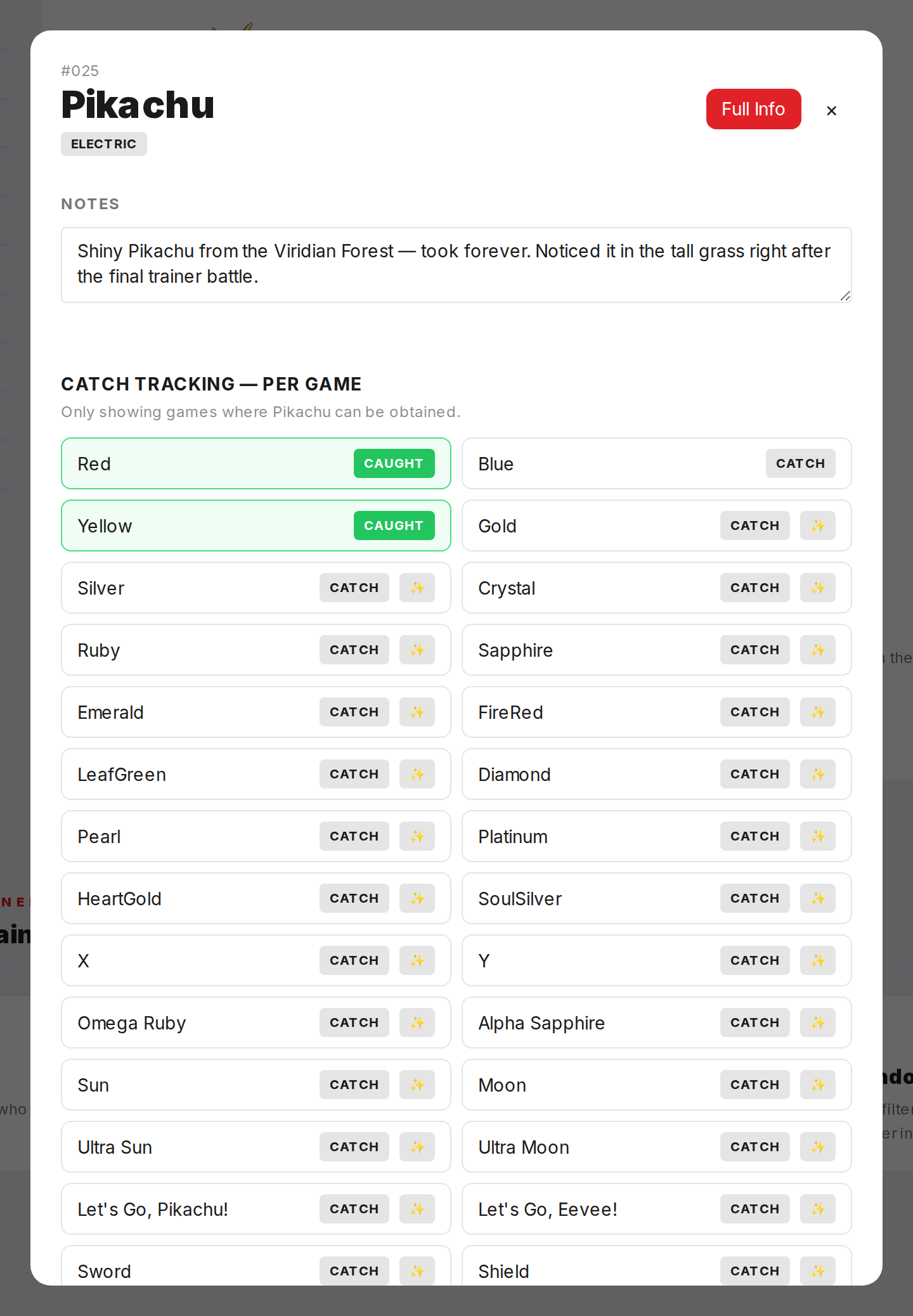
Task: Toggle shiny sparkle for Ultra Sun
Action: 417,1147
